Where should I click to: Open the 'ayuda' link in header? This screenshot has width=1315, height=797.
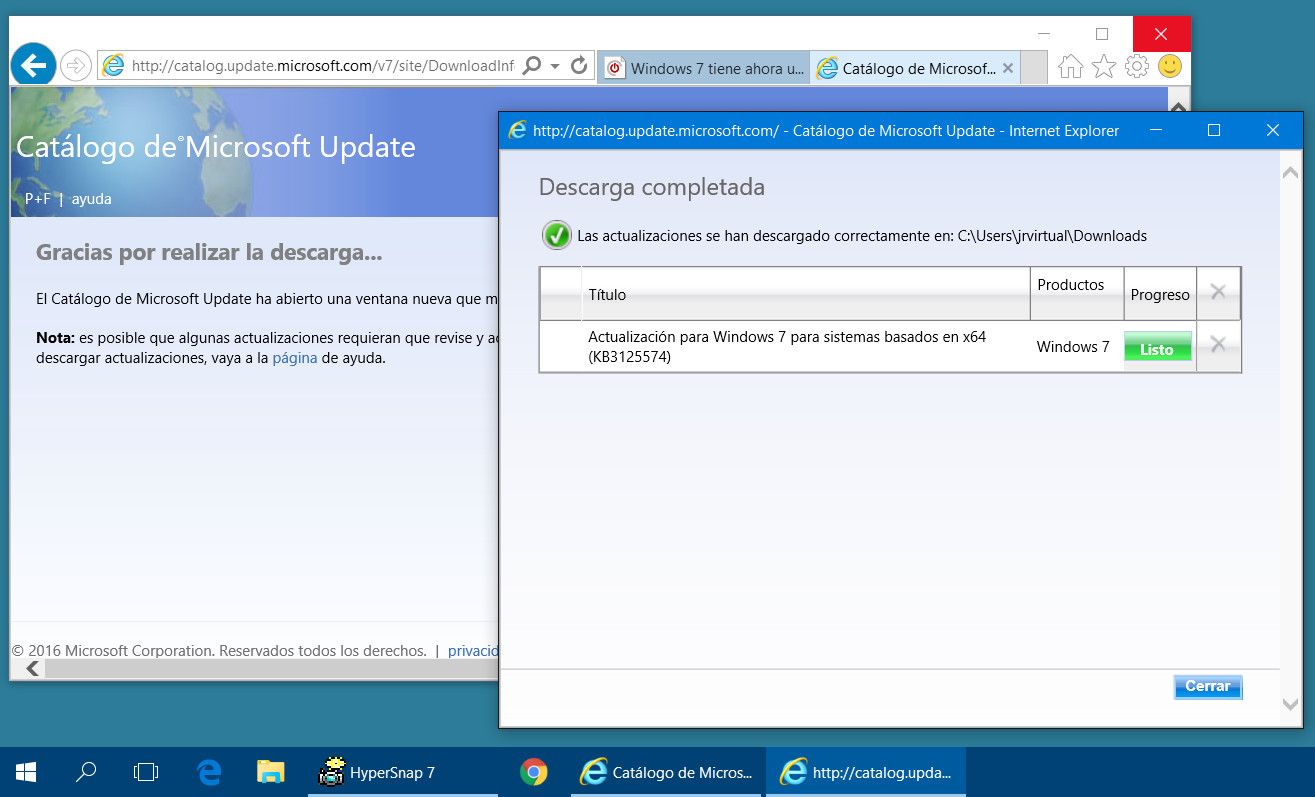point(91,199)
